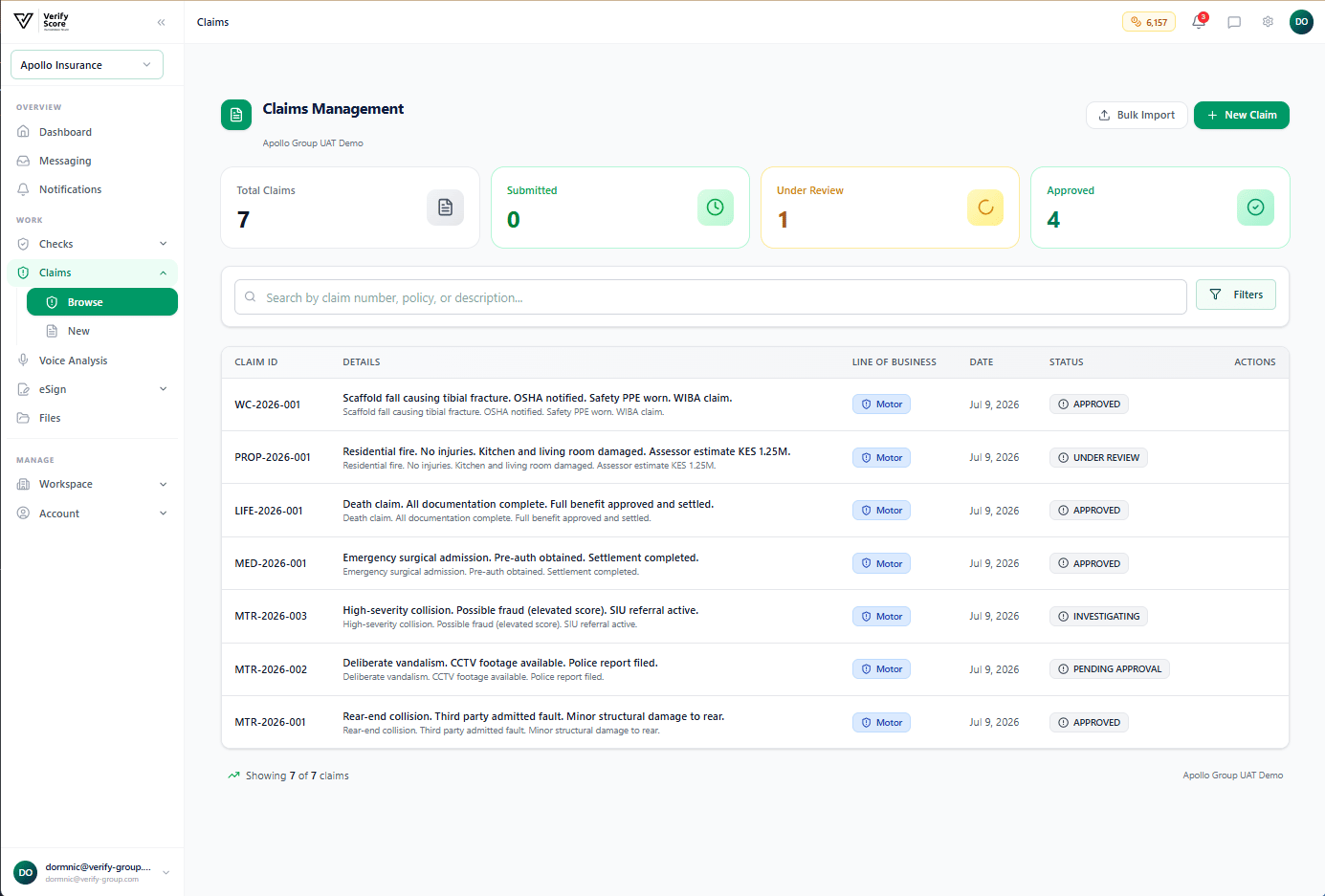Image resolution: width=1325 pixels, height=896 pixels.
Task: Open claim PROP-2026-001
Action: (273, 457)
